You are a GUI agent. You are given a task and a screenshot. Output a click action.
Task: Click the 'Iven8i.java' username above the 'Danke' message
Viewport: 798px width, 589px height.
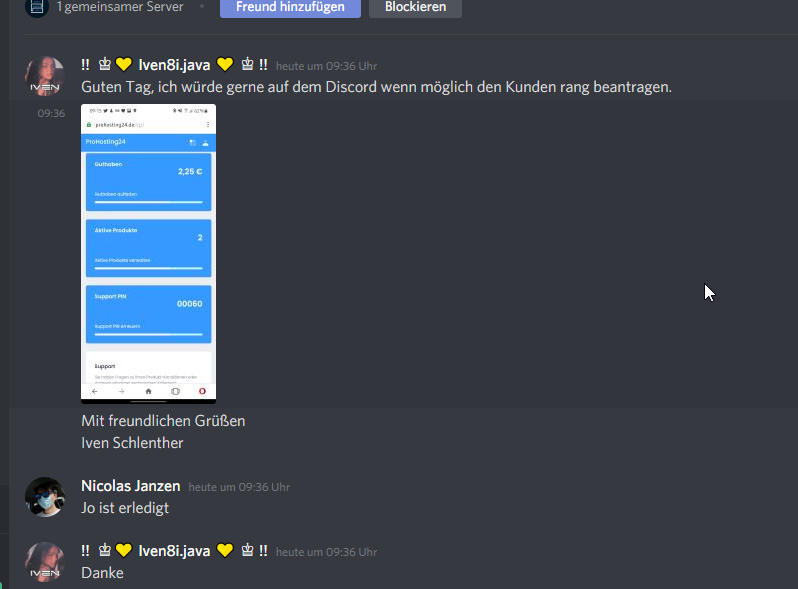[x=174, y=551]
